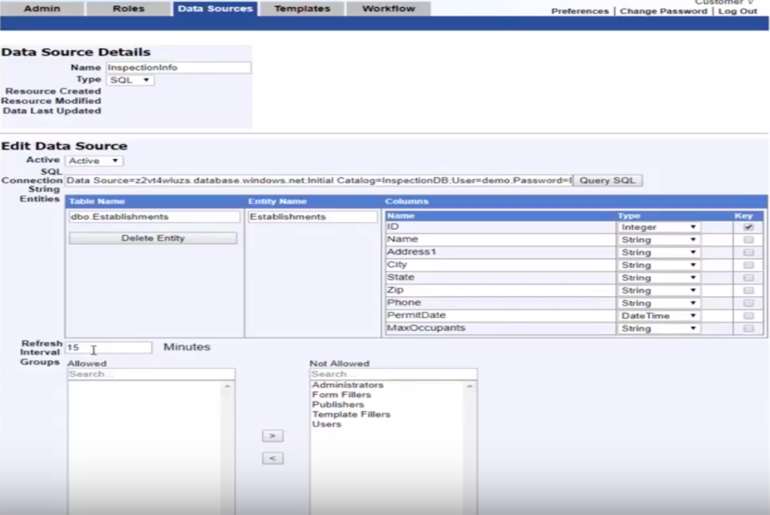
Task: Check the Key checkbox for State
Action: 748,278
